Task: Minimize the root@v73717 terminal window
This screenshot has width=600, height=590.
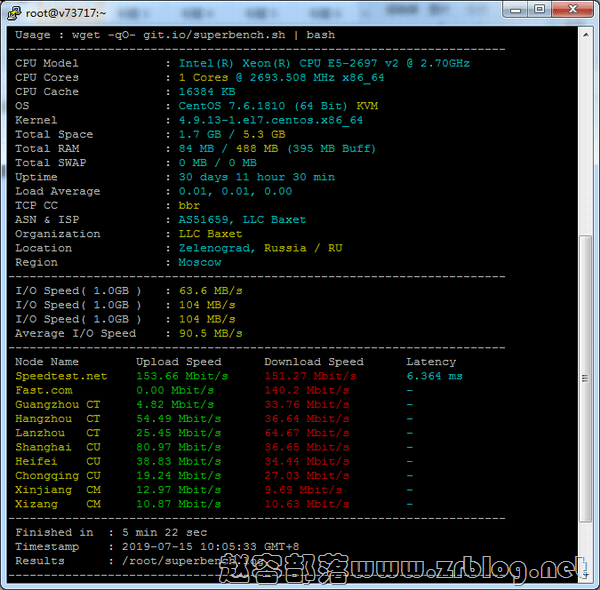Action: tap(515, 10)
